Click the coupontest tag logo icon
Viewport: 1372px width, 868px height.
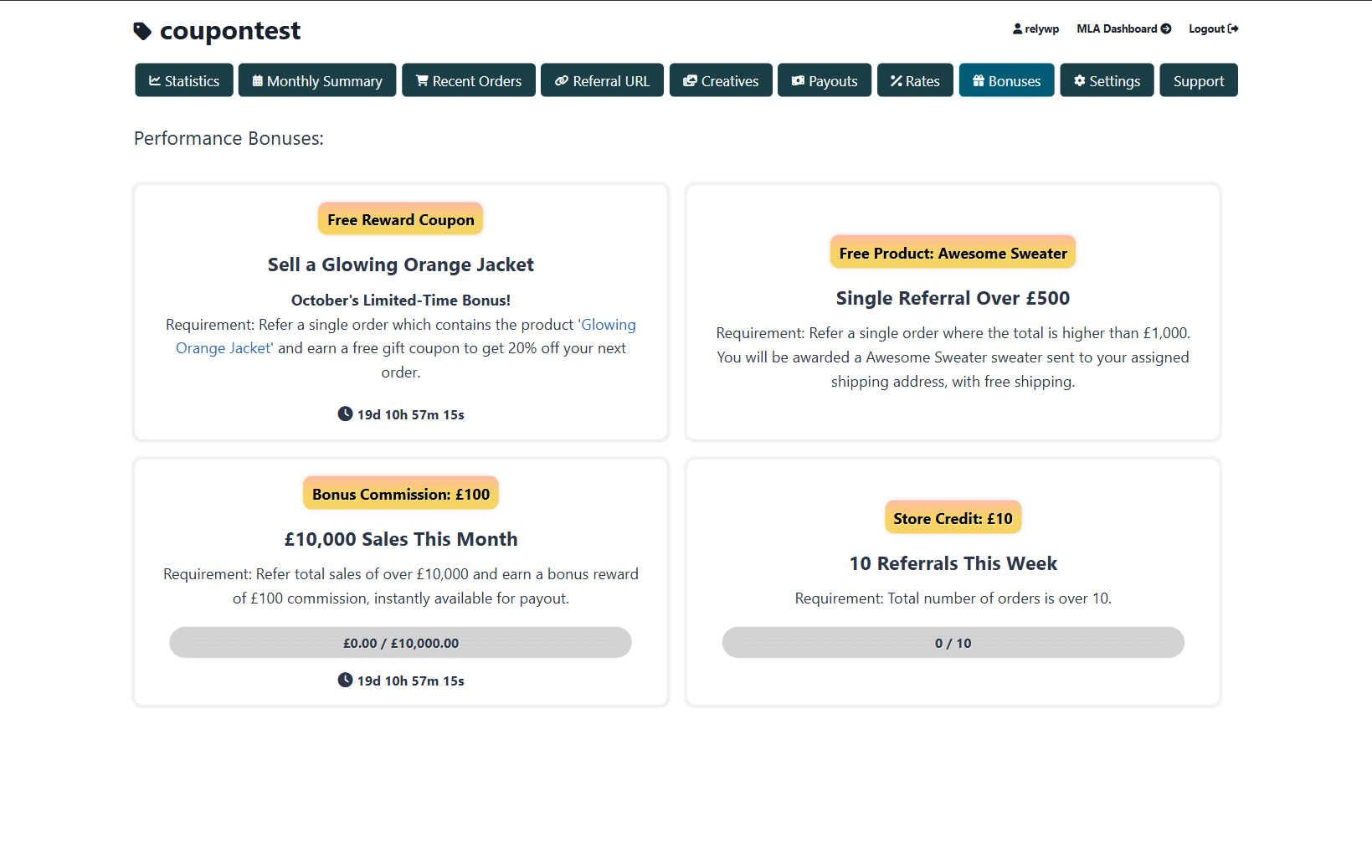tap(142, 31)
